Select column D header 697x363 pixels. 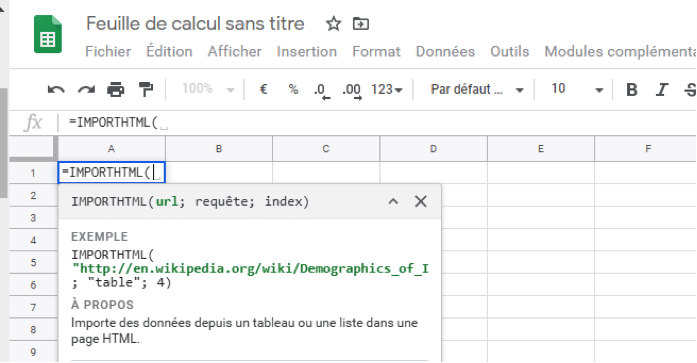pyautogui.click(x=433, y=149)
